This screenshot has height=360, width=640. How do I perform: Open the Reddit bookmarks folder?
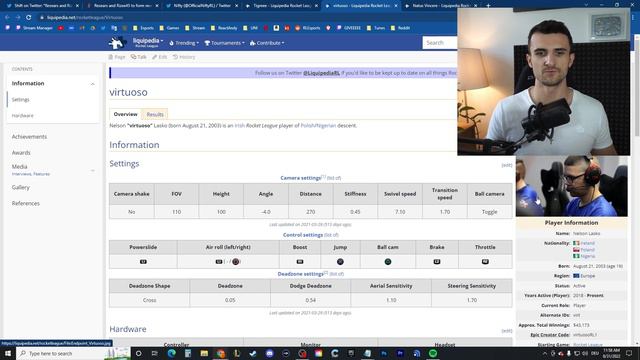pos(400,28)
